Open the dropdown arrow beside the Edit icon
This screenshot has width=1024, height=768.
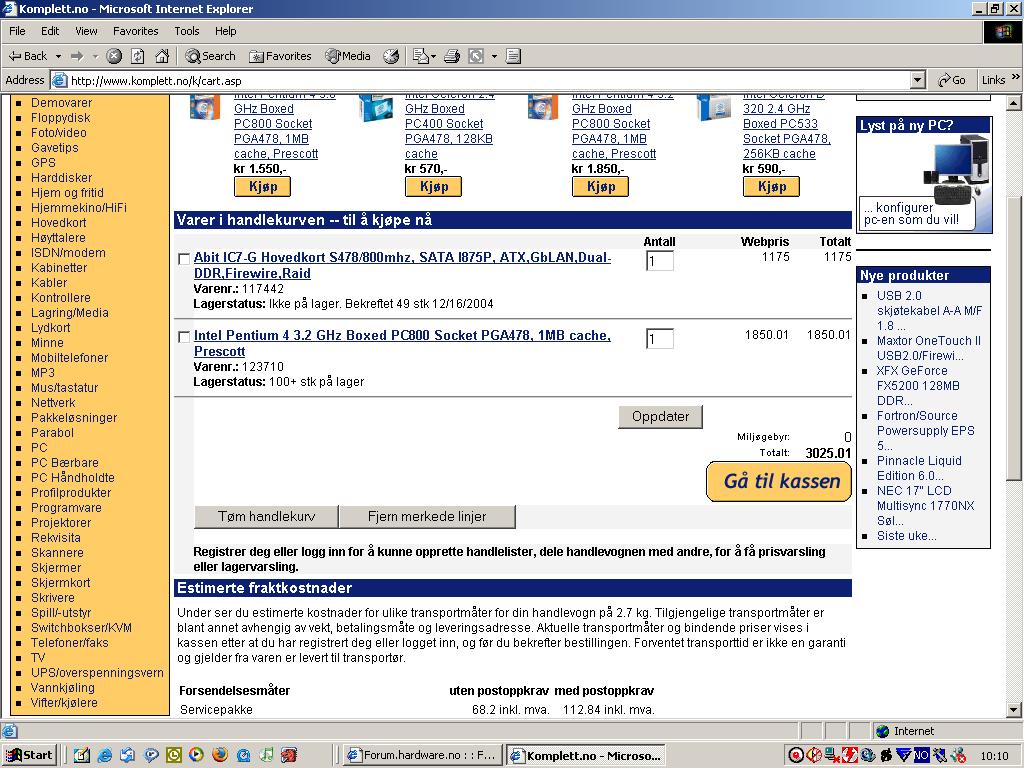(494, 56)
